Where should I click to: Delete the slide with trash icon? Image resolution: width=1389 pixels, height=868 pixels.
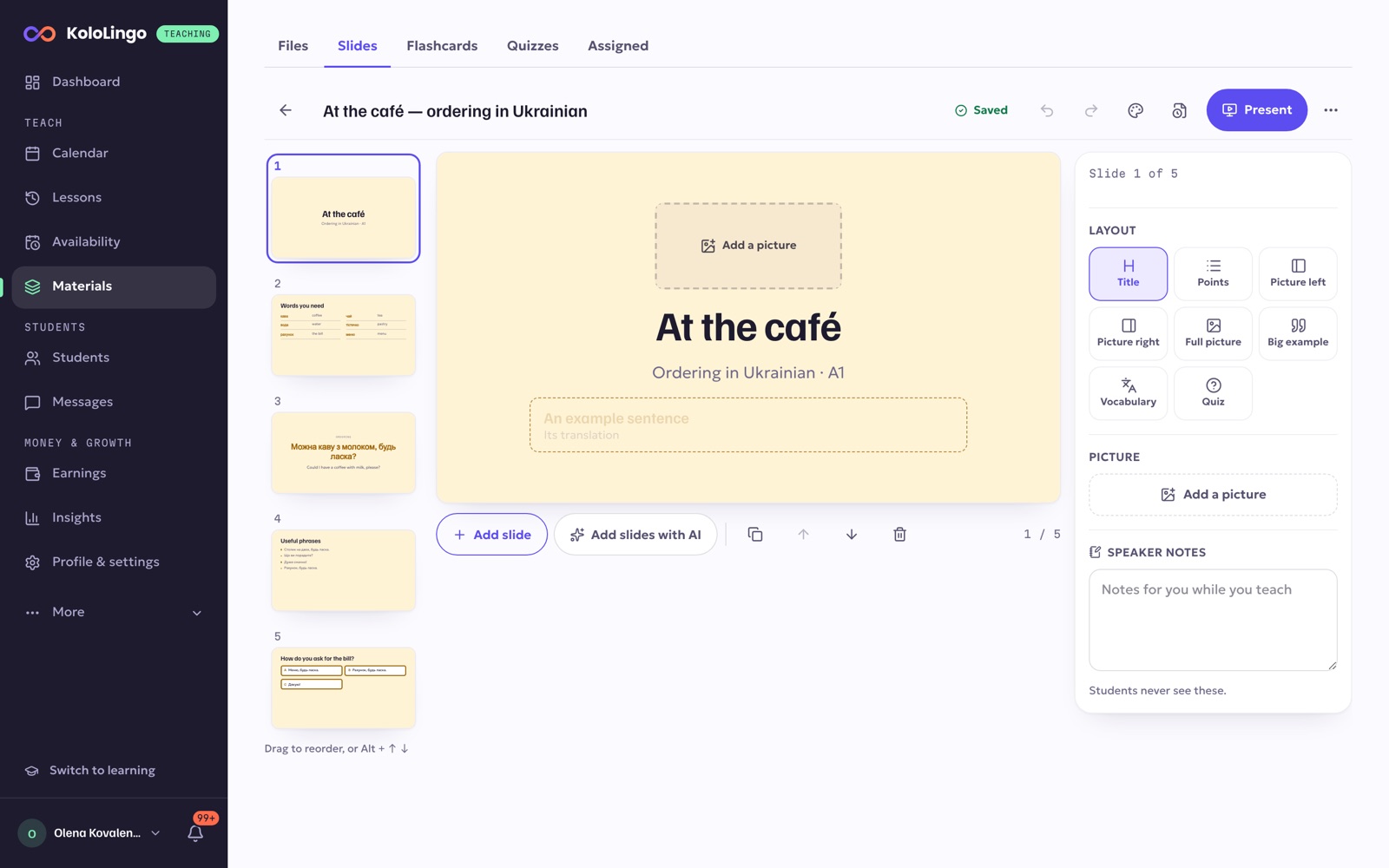click(899, 535)
